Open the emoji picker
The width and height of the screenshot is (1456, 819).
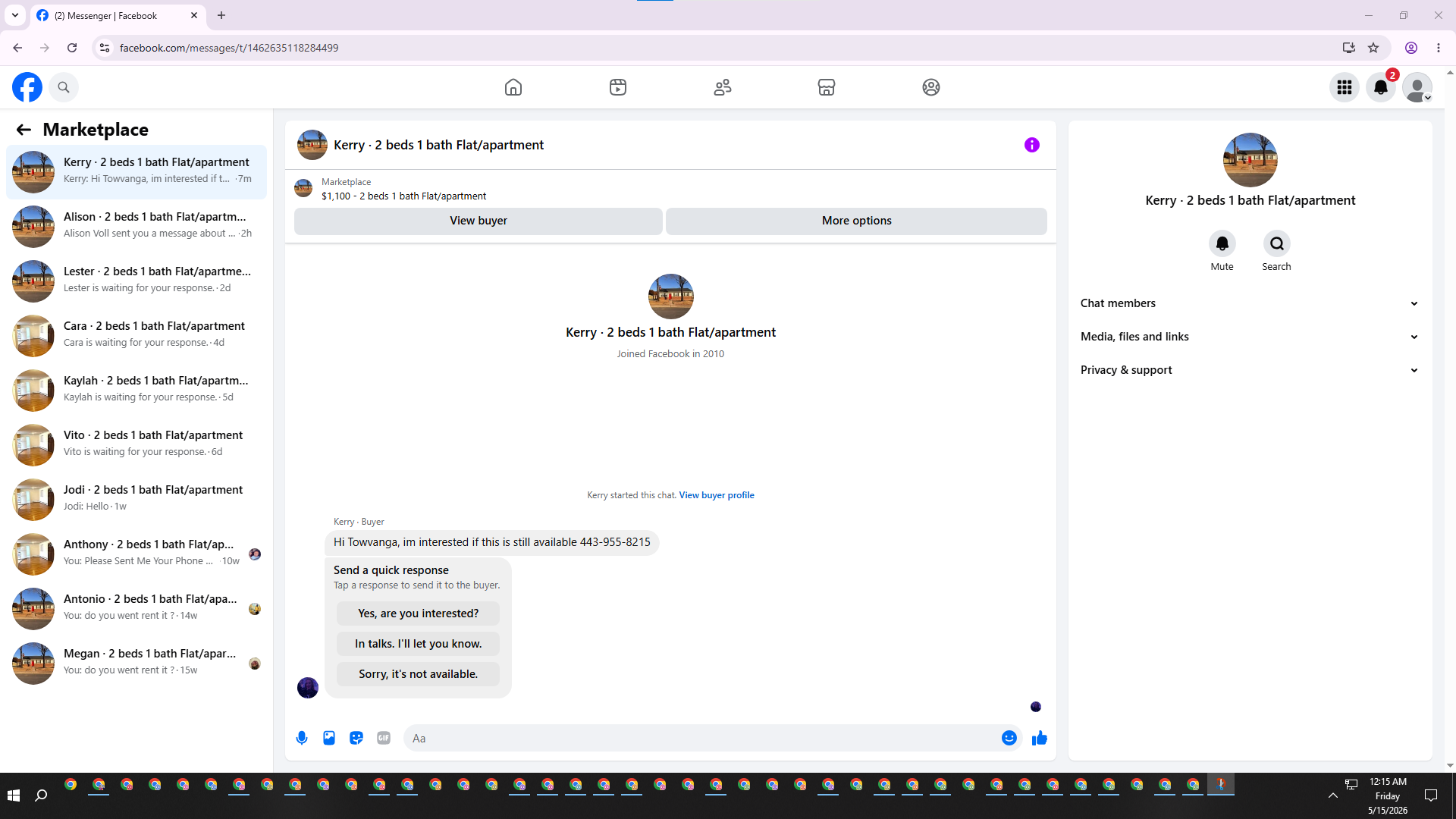tap(1009, 738)
